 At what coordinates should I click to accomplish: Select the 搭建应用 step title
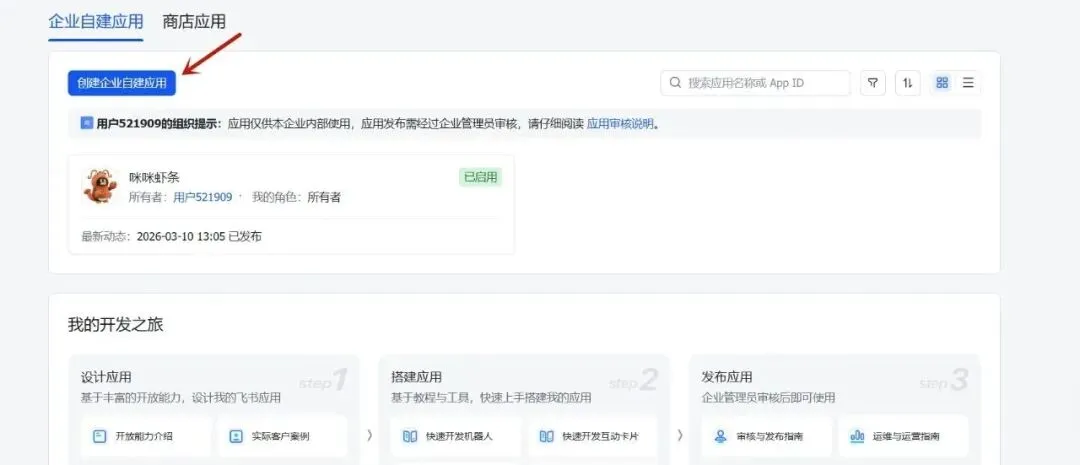click(x=417, y=377)
